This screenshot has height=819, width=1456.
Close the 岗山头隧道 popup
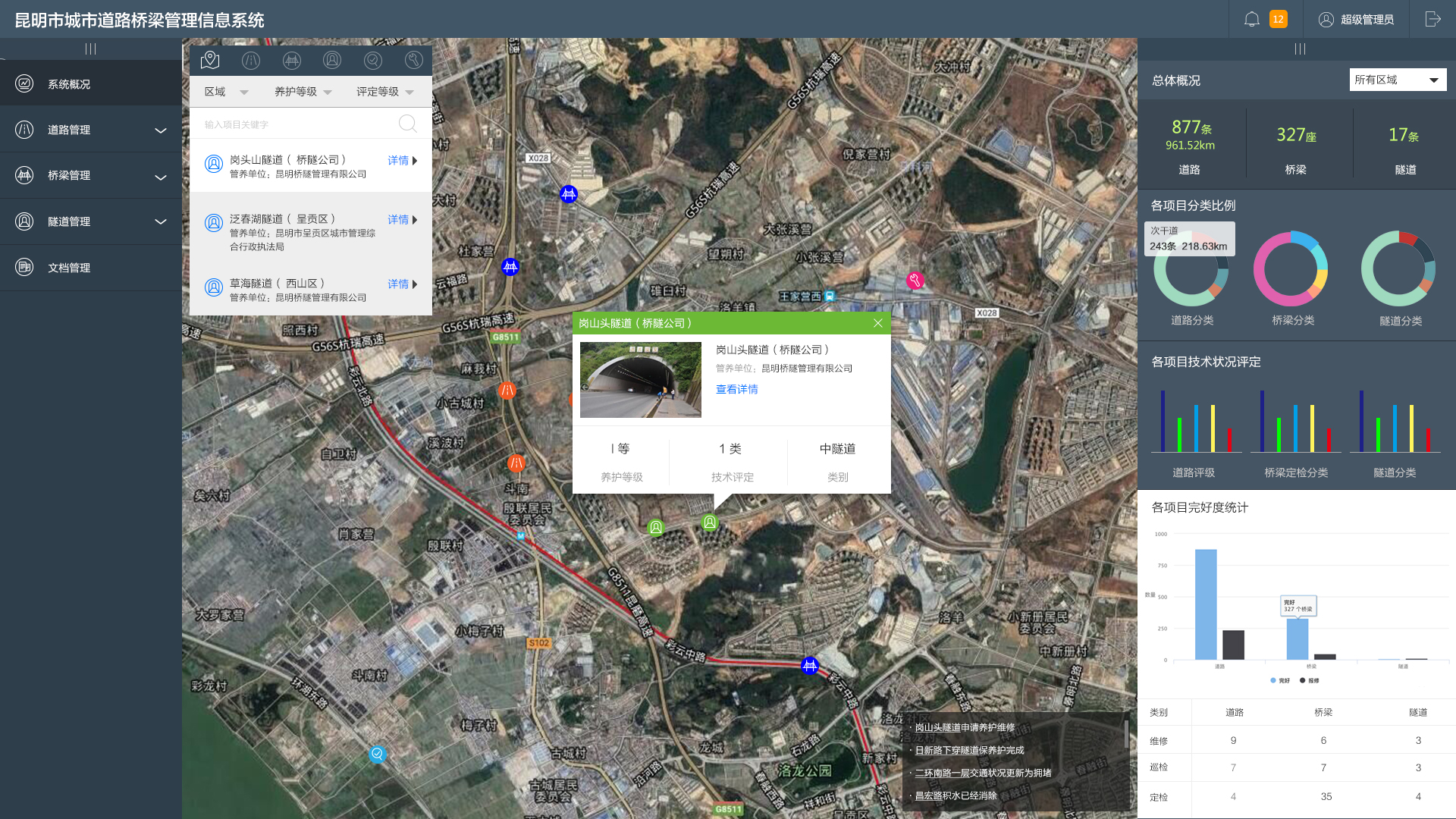(x=877, y=323)
